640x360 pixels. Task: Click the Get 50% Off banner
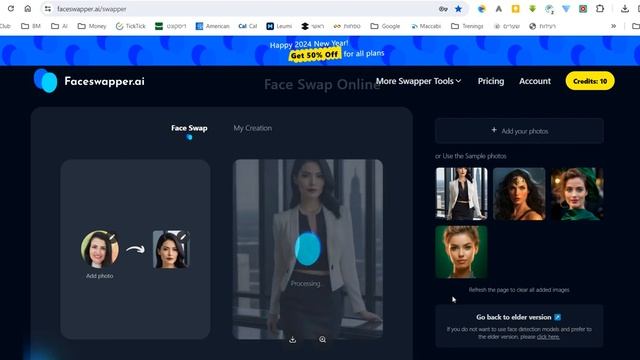[x=314, y=55]
